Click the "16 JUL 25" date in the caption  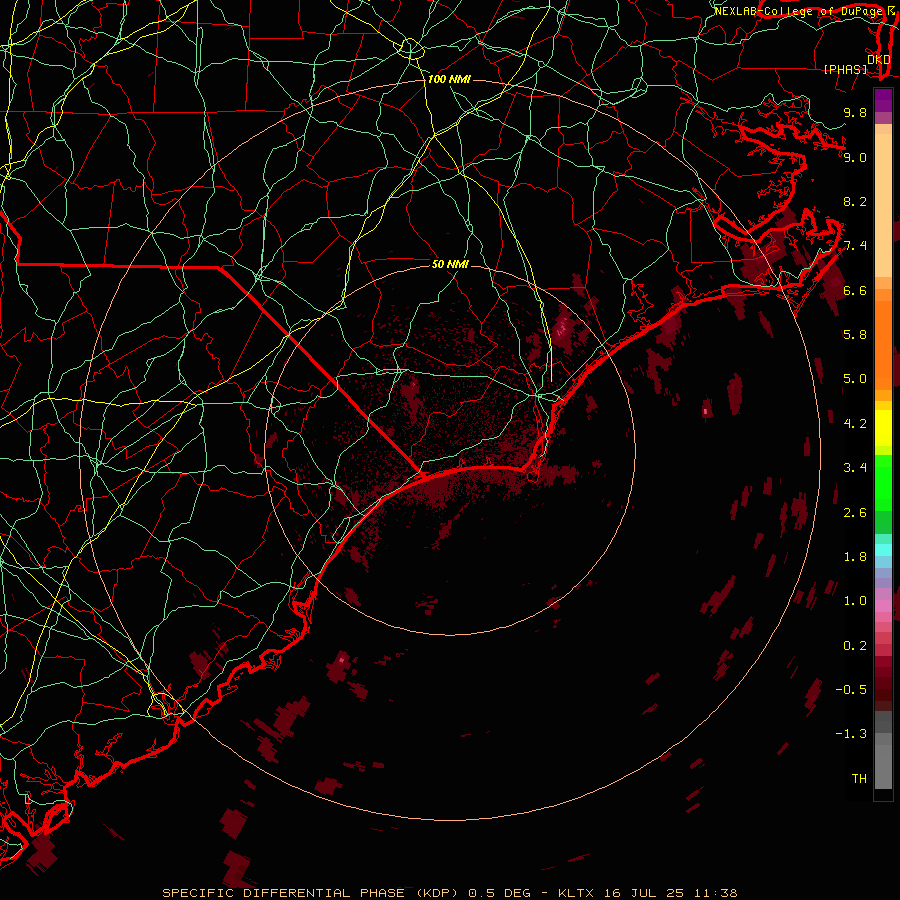646,893
